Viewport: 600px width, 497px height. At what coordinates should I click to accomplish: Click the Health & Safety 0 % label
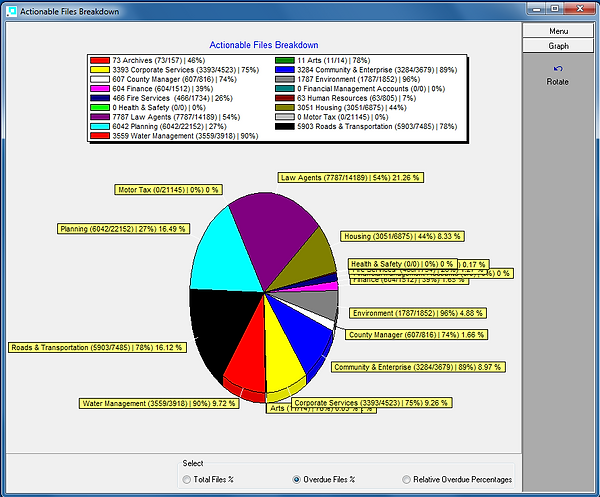402,264
